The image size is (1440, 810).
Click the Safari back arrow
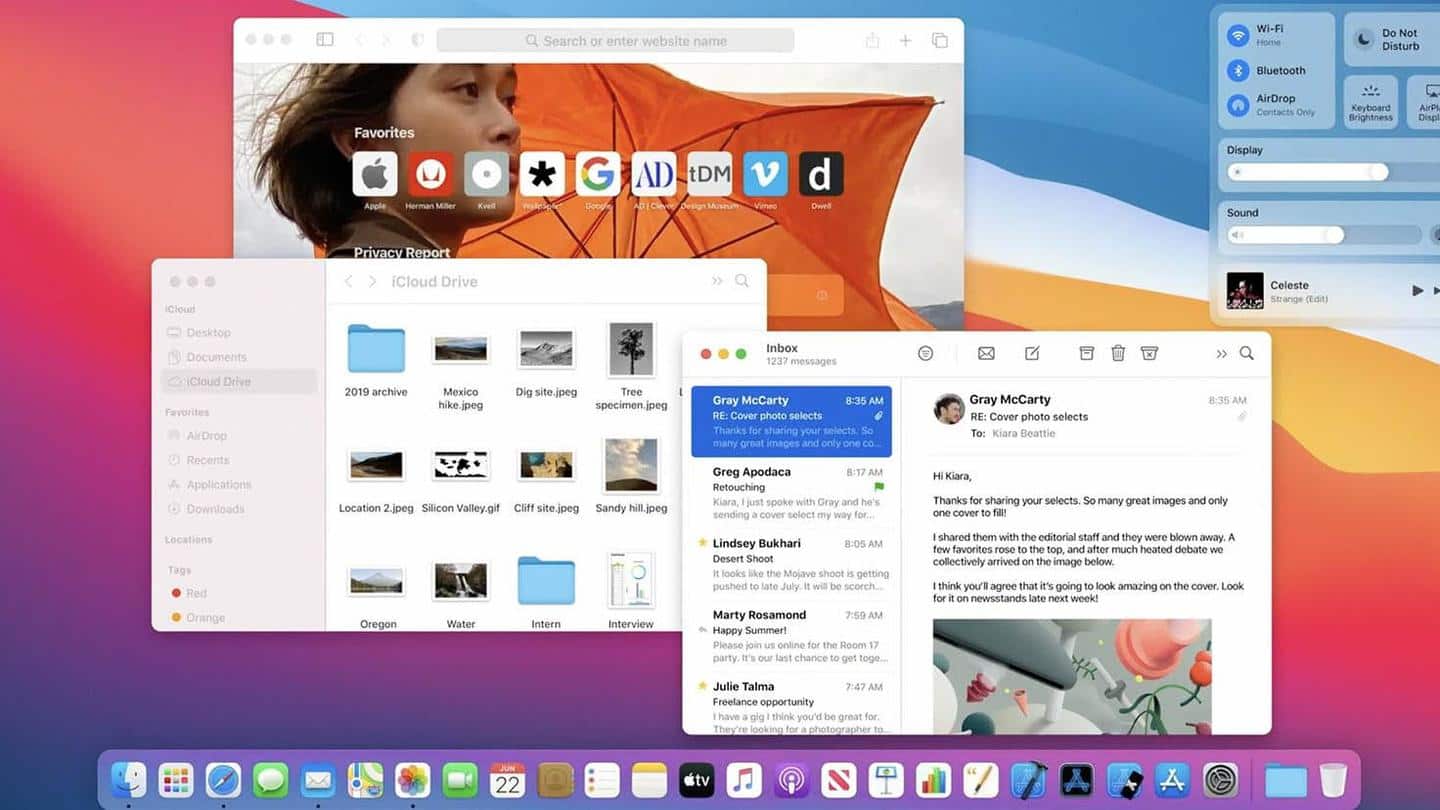point(359,40)
